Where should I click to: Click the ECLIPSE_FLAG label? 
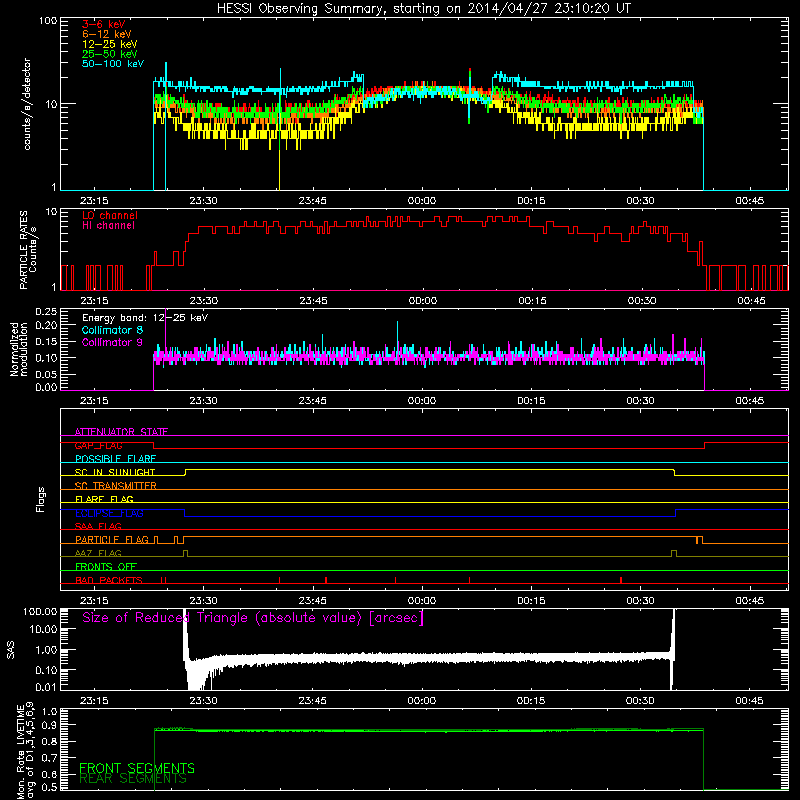click(x=109, y=513)
